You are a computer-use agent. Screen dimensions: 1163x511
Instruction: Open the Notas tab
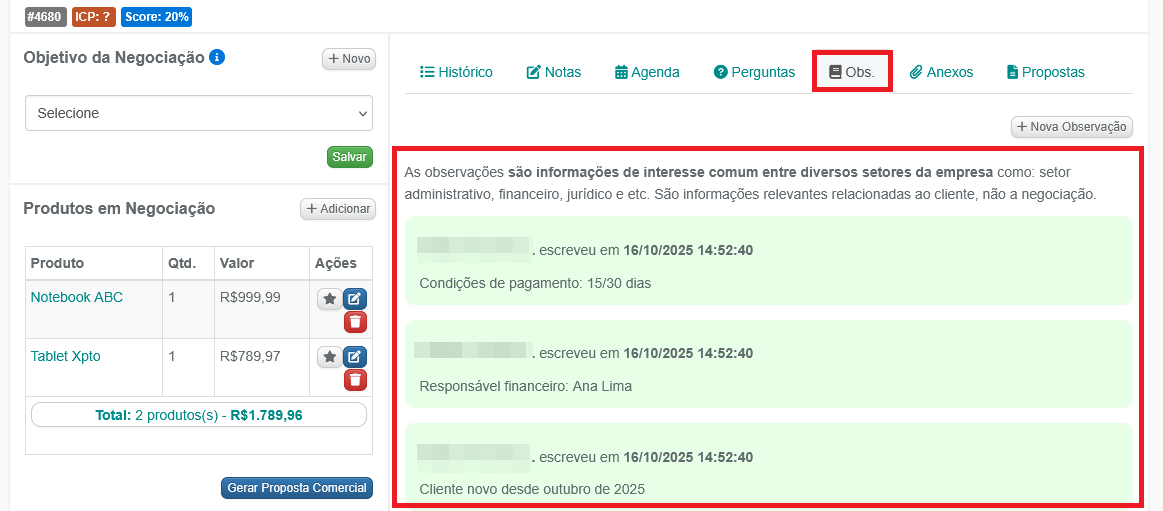(553, 72)
